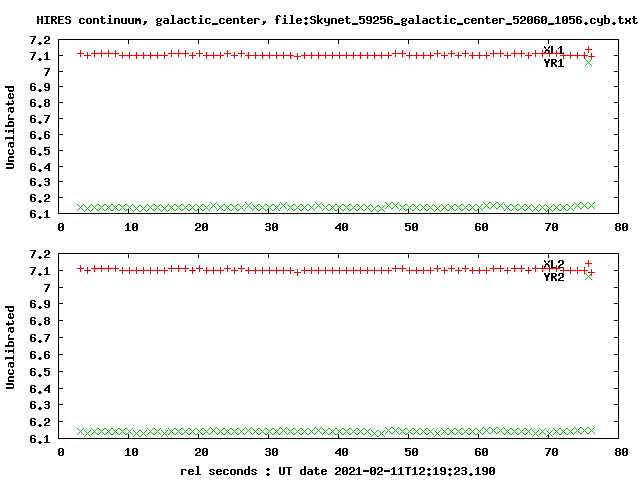Select the XL2 legend label

[553, 264]
